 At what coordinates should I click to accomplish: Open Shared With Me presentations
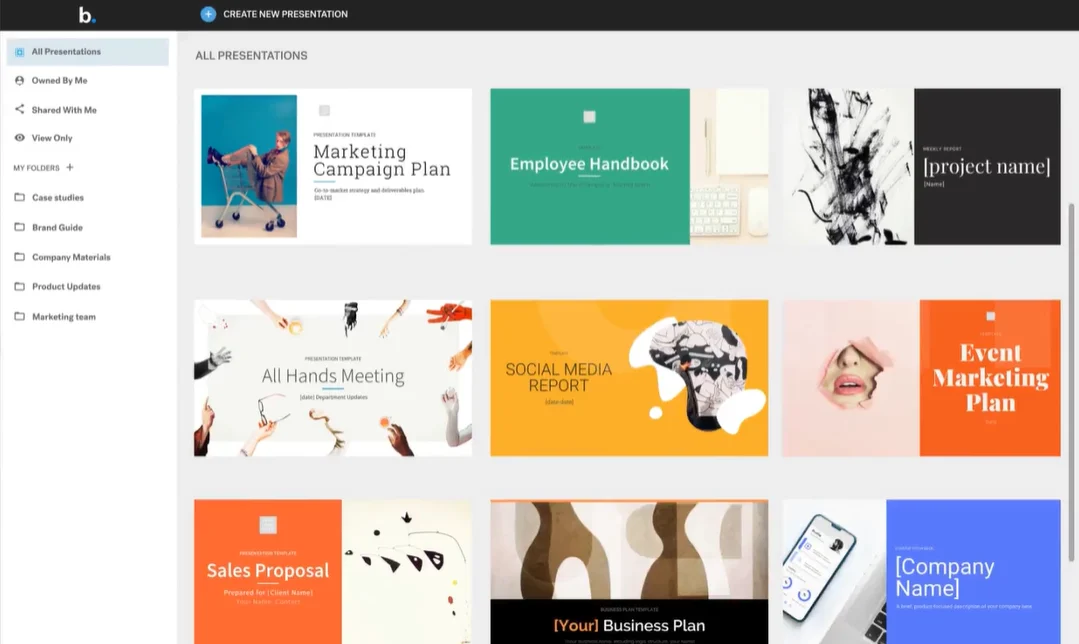tap(64, 110)
